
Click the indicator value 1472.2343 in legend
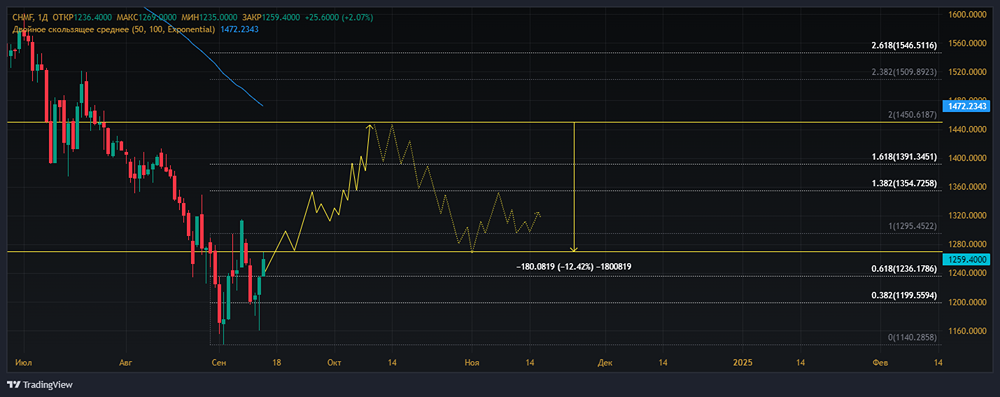point(239,29)
